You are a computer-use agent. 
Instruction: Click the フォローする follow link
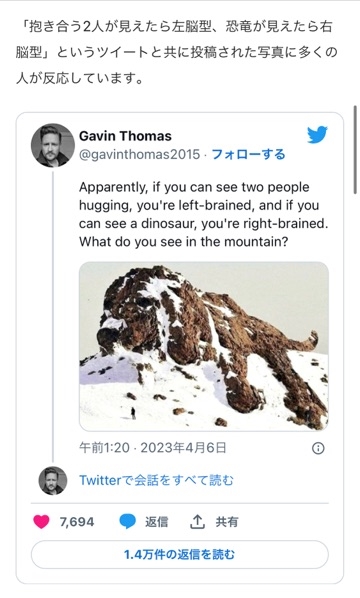coord(248,154)
